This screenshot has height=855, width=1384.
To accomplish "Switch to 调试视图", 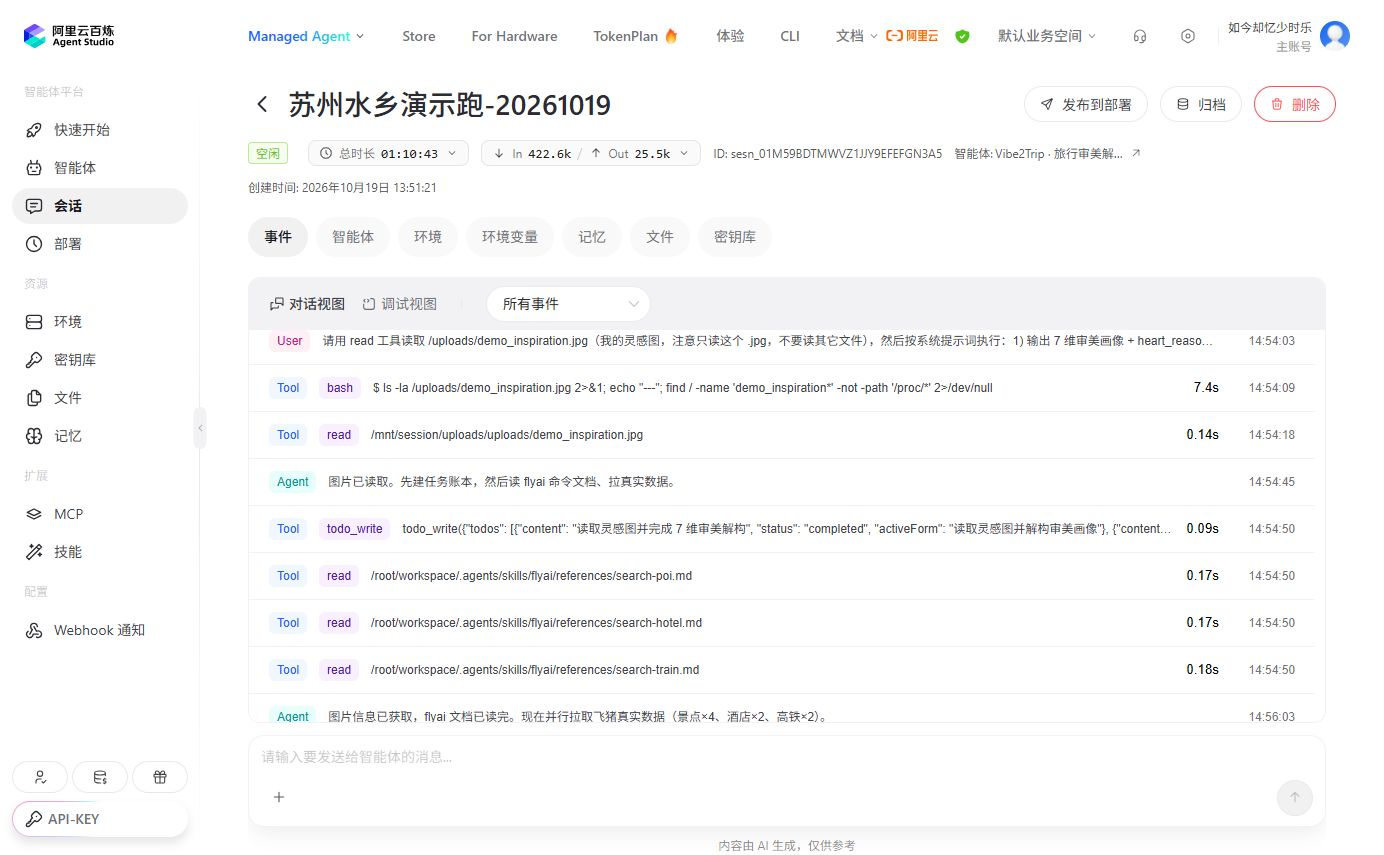I will click(399, 304).
